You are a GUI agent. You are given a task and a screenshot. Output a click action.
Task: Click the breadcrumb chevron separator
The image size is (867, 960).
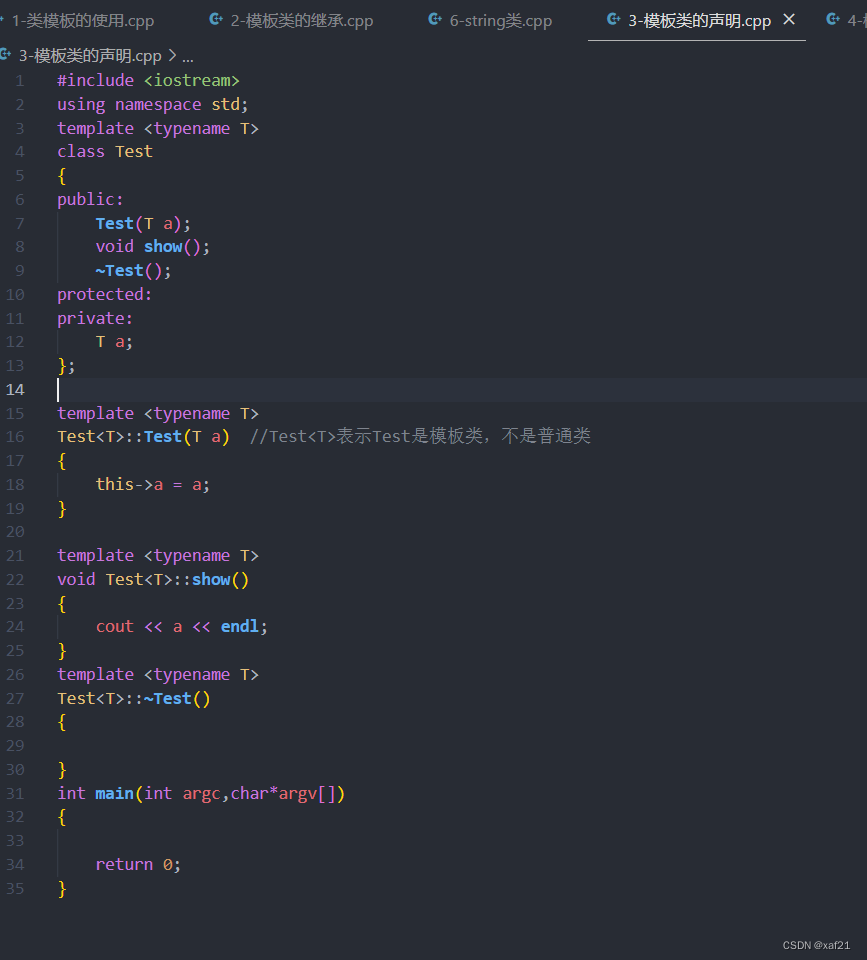[172, 56]
